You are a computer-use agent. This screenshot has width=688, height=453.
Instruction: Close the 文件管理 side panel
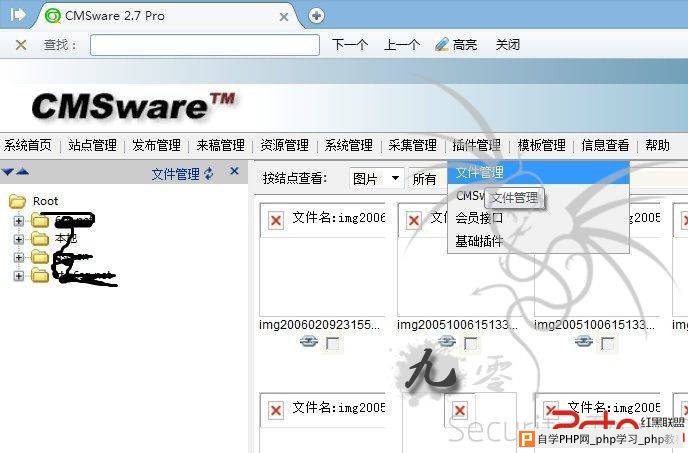[x=234, y=171]
